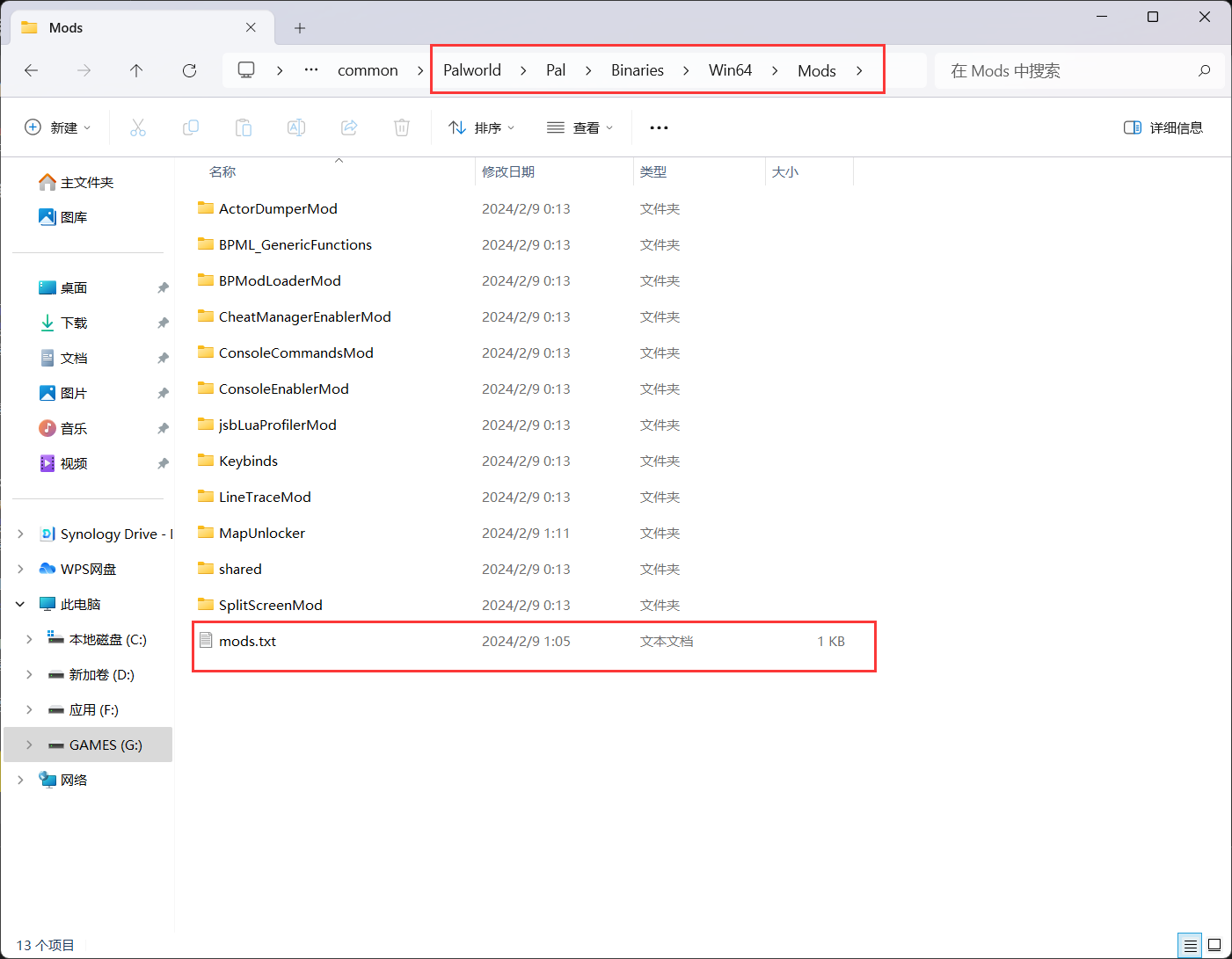Click the search magnifier icon
The width and height of the screenshot is (1232, 959).
[x=1204, y=70]
